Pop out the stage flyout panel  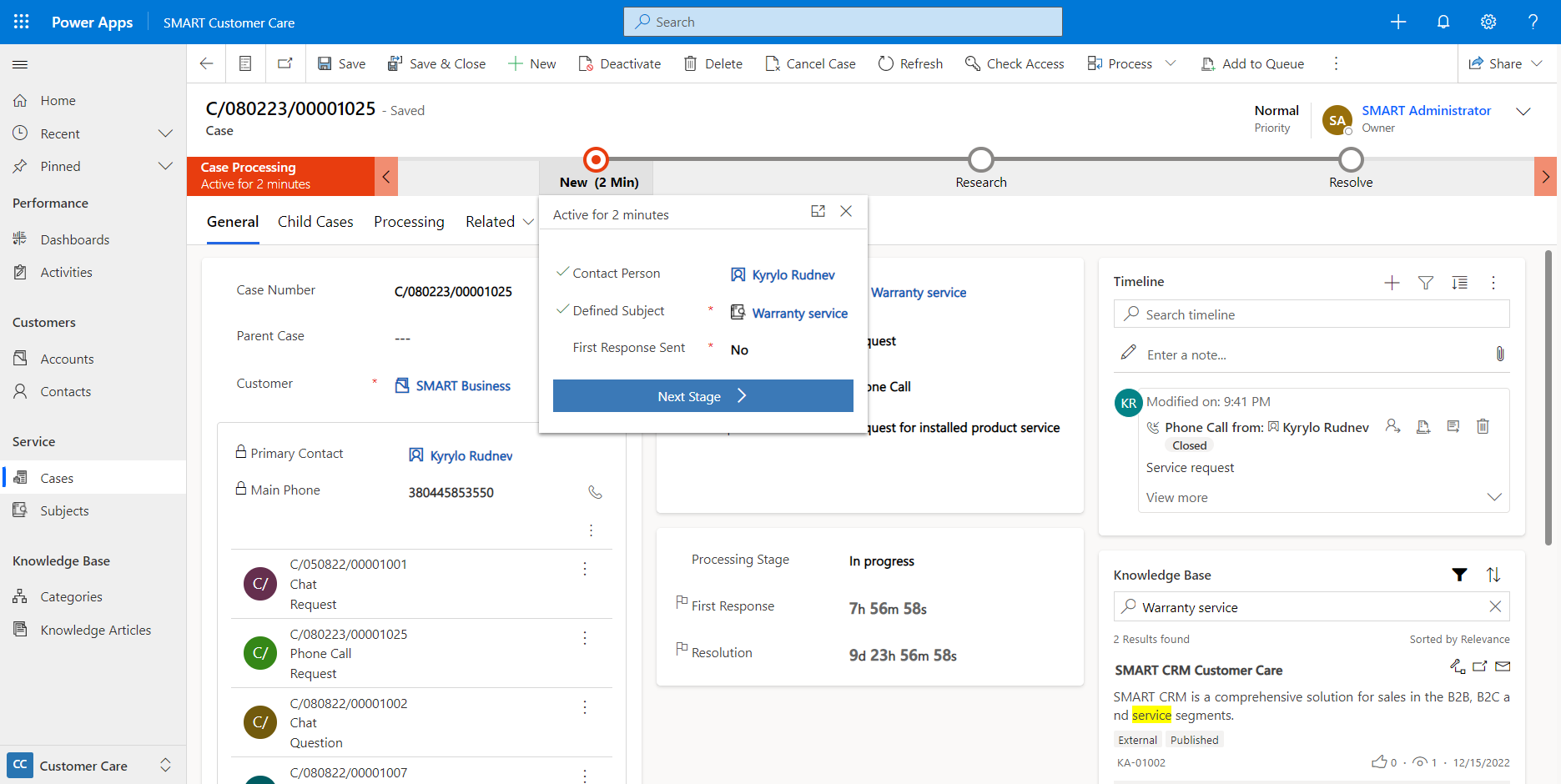click(818, 212)
